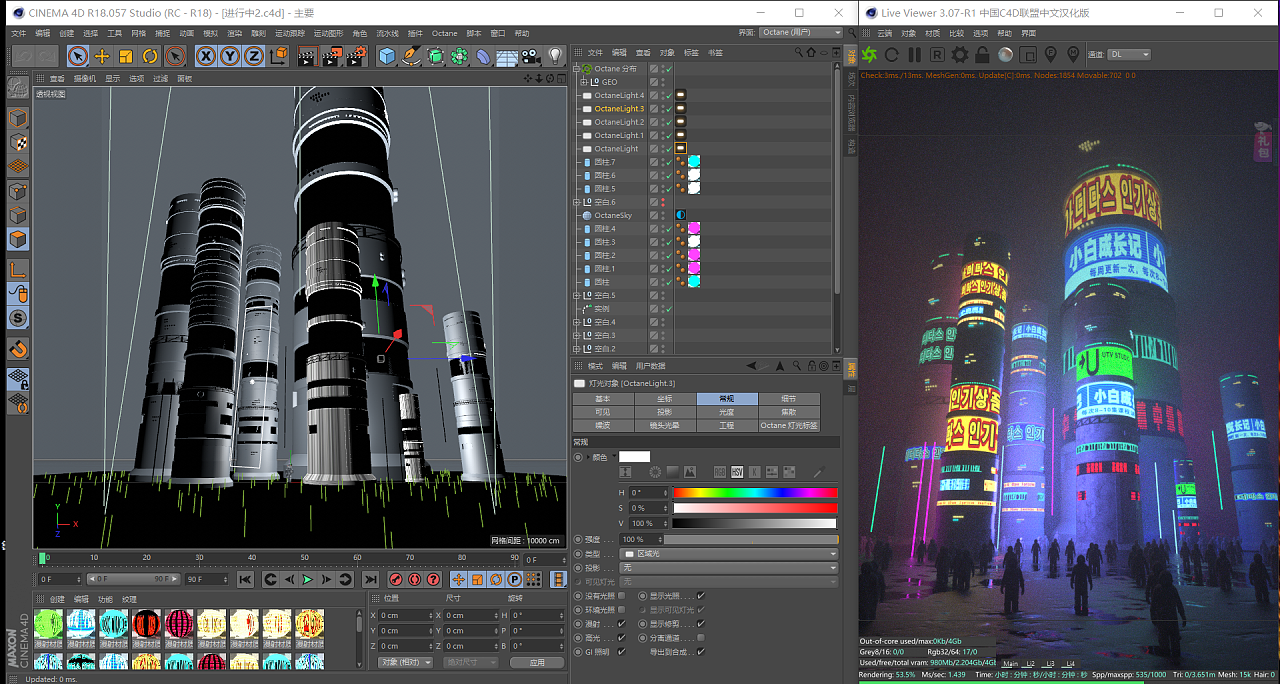Viewport: 1280px width, 684px height.
Task: Click the hue H gradient slider
Action: (755, 492)
